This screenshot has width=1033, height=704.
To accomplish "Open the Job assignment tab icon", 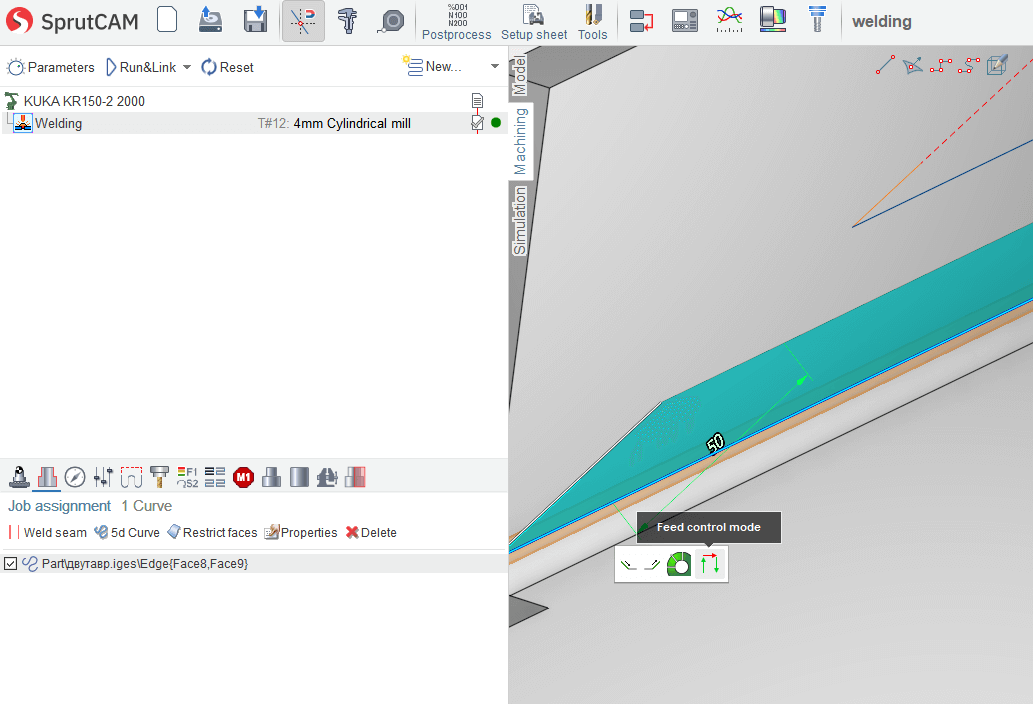I will [47, 477].
